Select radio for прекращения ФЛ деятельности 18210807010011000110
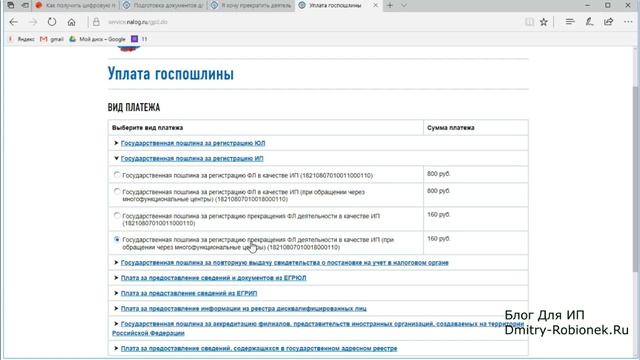 tap(117, 216)
